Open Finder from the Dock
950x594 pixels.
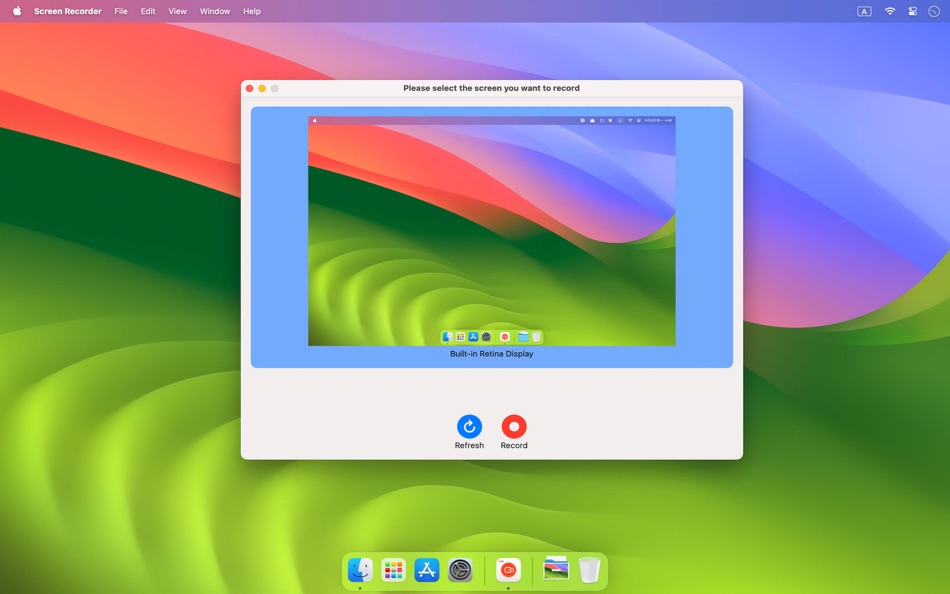[360, 570]
